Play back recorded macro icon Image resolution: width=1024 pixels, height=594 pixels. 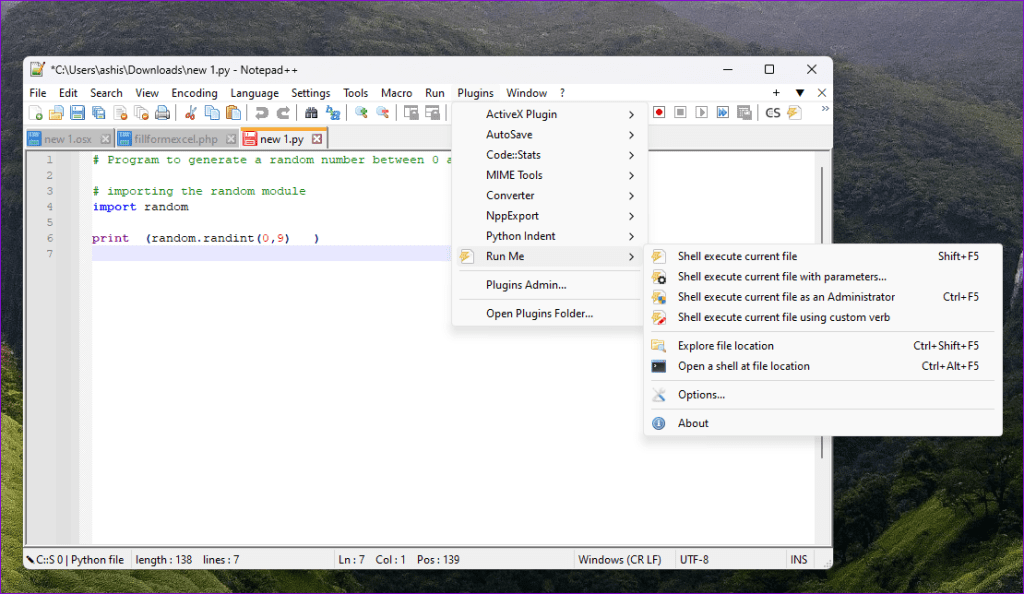(x=701, y=112)
